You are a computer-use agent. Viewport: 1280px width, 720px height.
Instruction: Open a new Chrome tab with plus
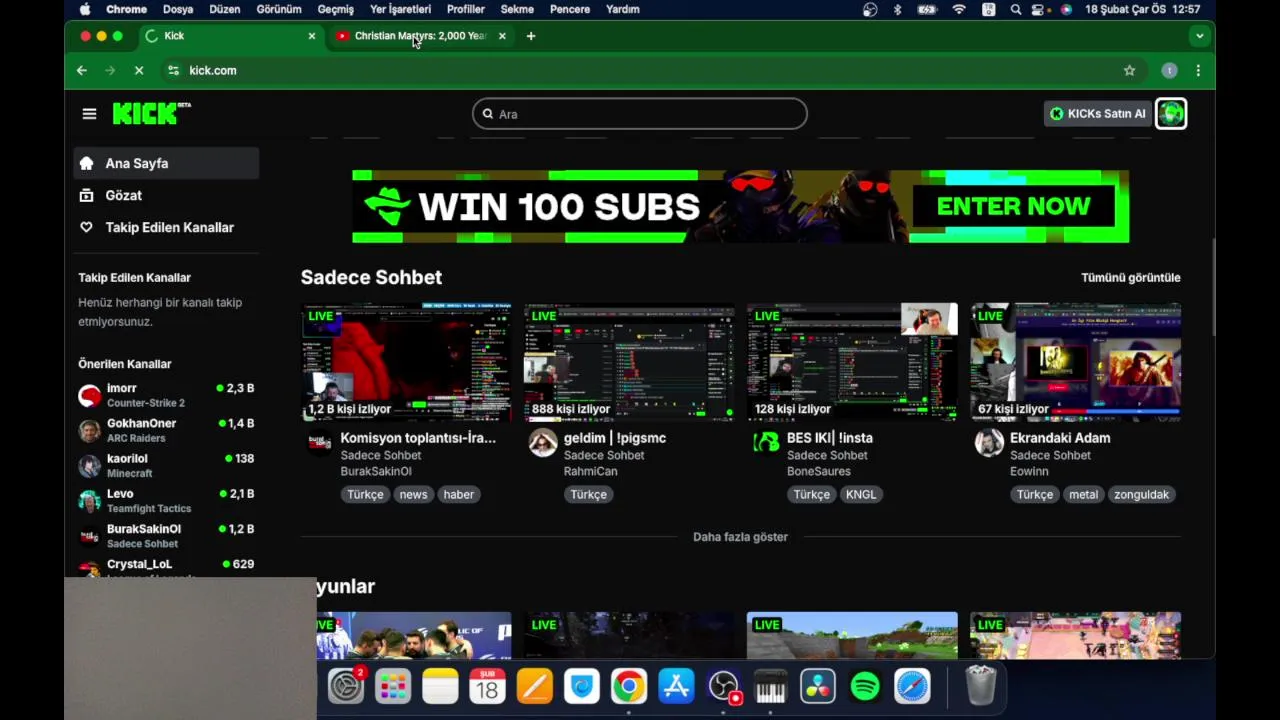pos(531,36)
